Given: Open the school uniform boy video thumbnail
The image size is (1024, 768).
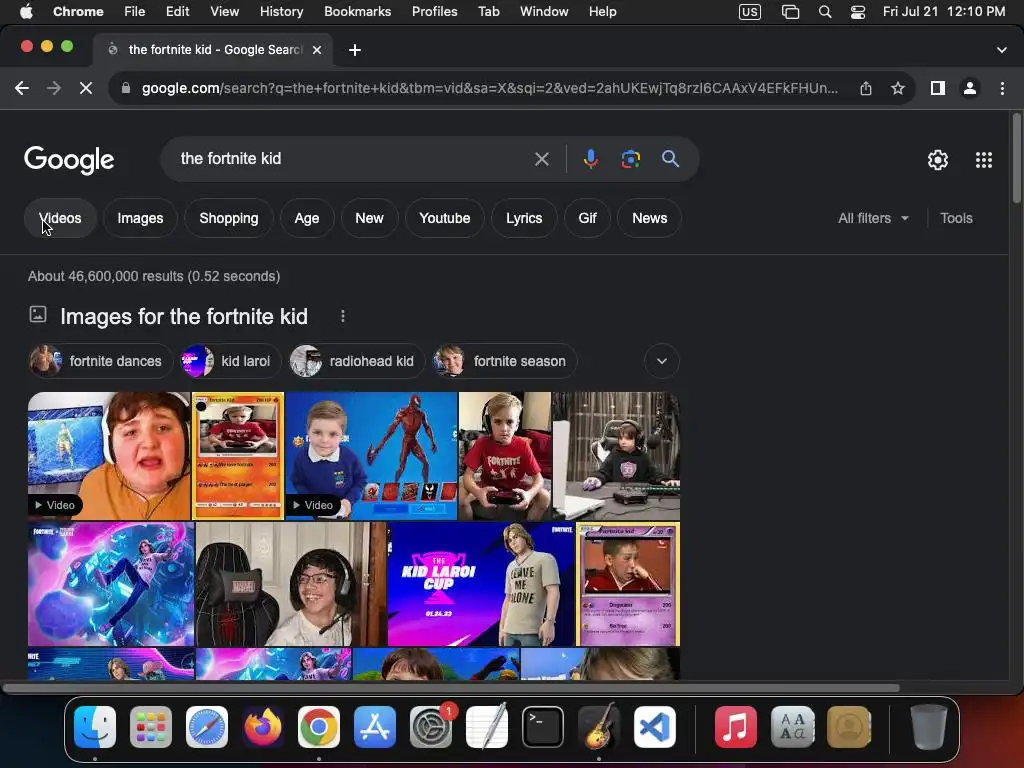Looking at the screenshot, I should tap(371, 456).
